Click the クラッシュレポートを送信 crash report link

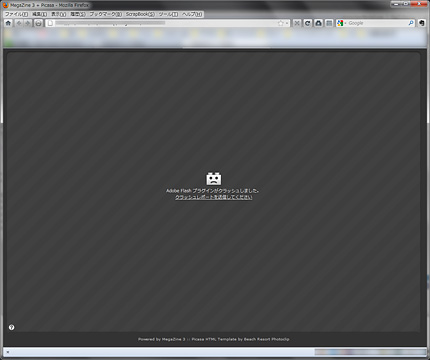(x=214, y=197)
